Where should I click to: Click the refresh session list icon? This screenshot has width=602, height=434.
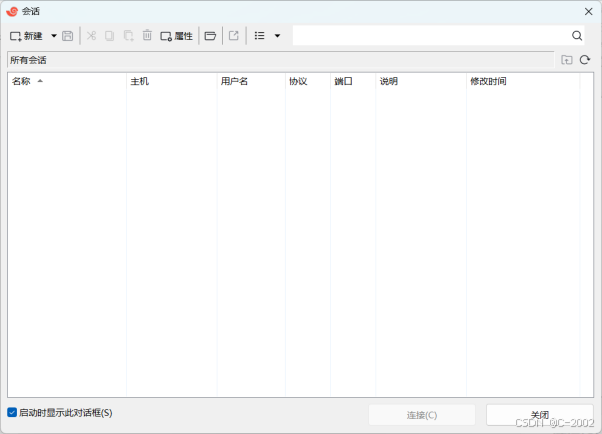(585, 60)
